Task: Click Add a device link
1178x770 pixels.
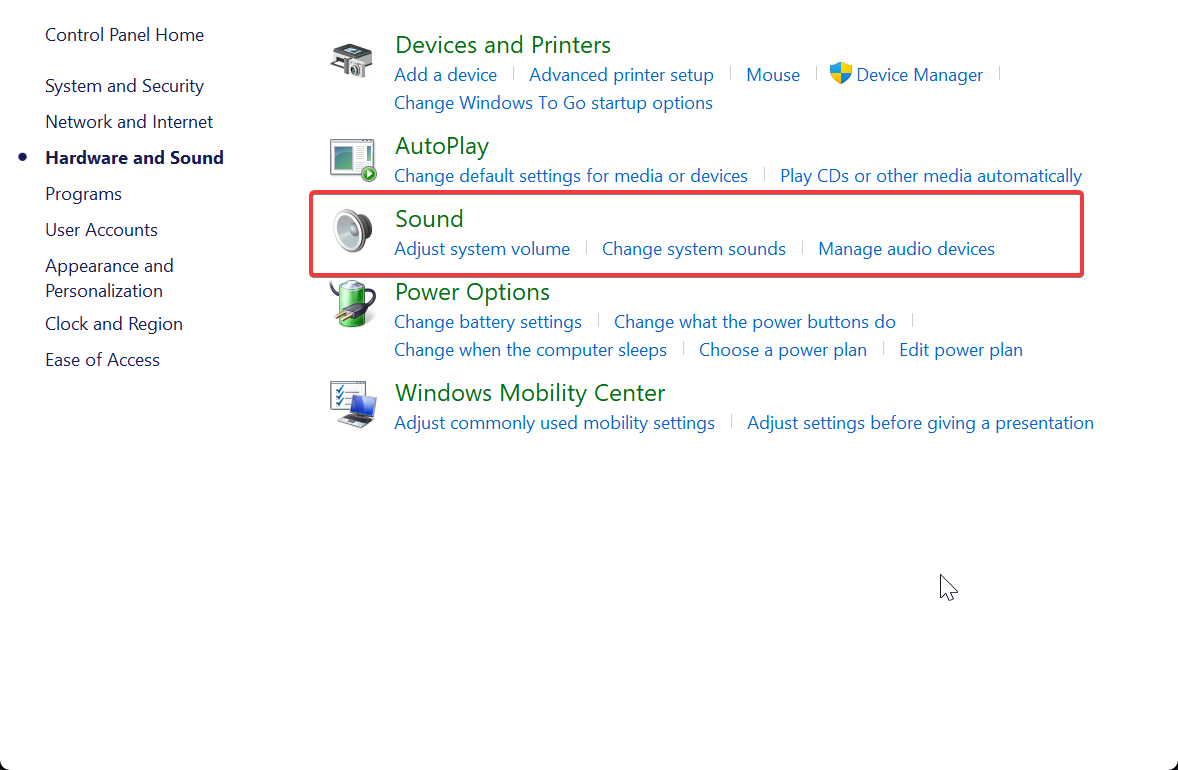Action: [x=446, y=75]
